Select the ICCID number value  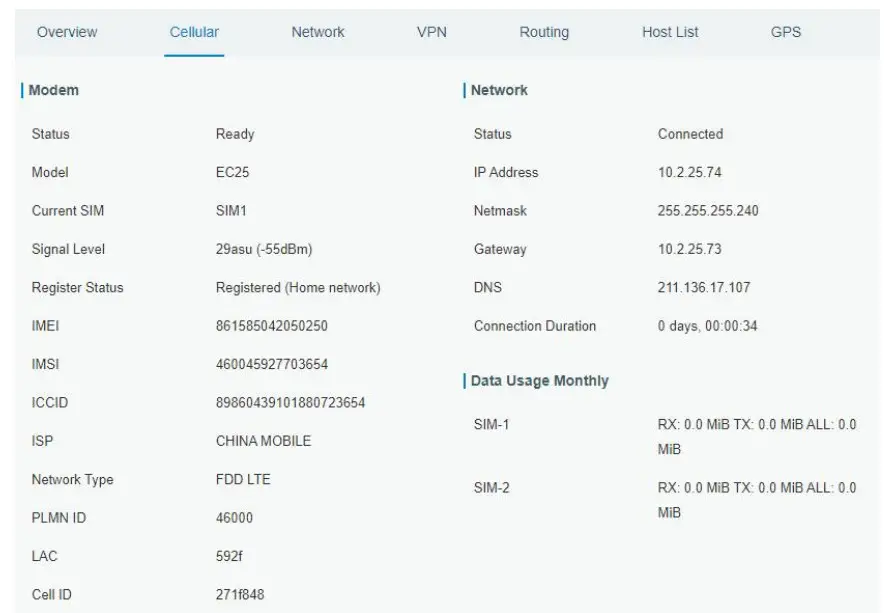pyautogui.click(x=291, y=403)
